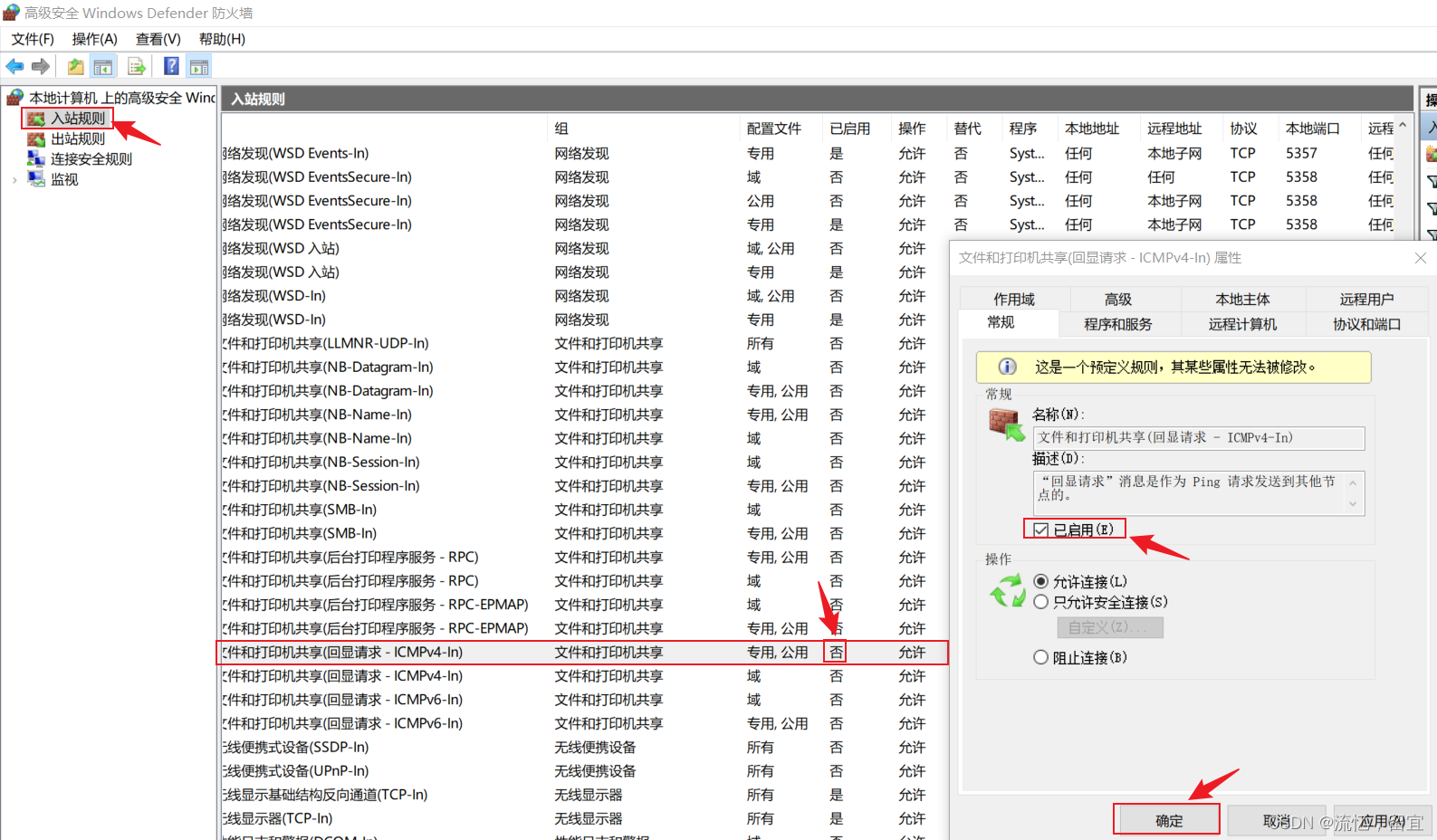The height and width of the screenshot is (840, 1437).
Task: Click the firewall globe icon of the root node
Action: [x=14, y=97]
